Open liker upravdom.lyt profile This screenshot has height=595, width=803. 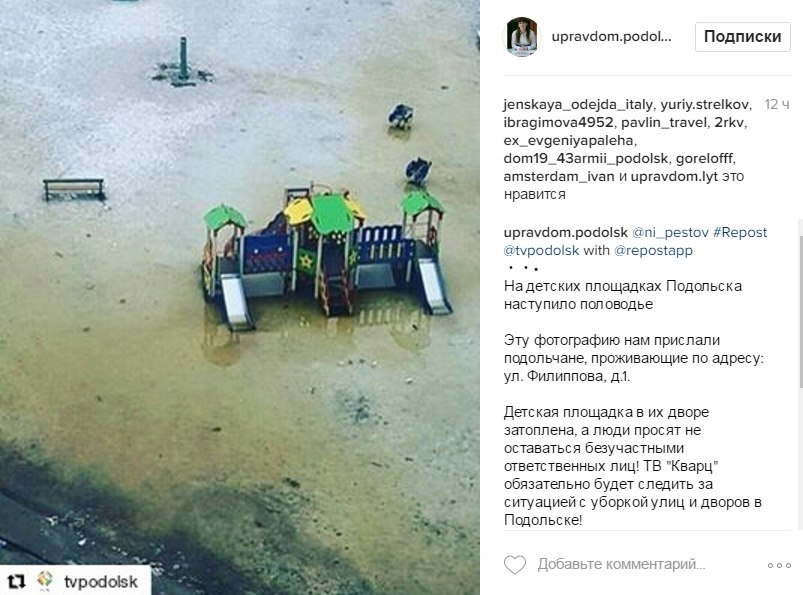[x=674, y=177]
